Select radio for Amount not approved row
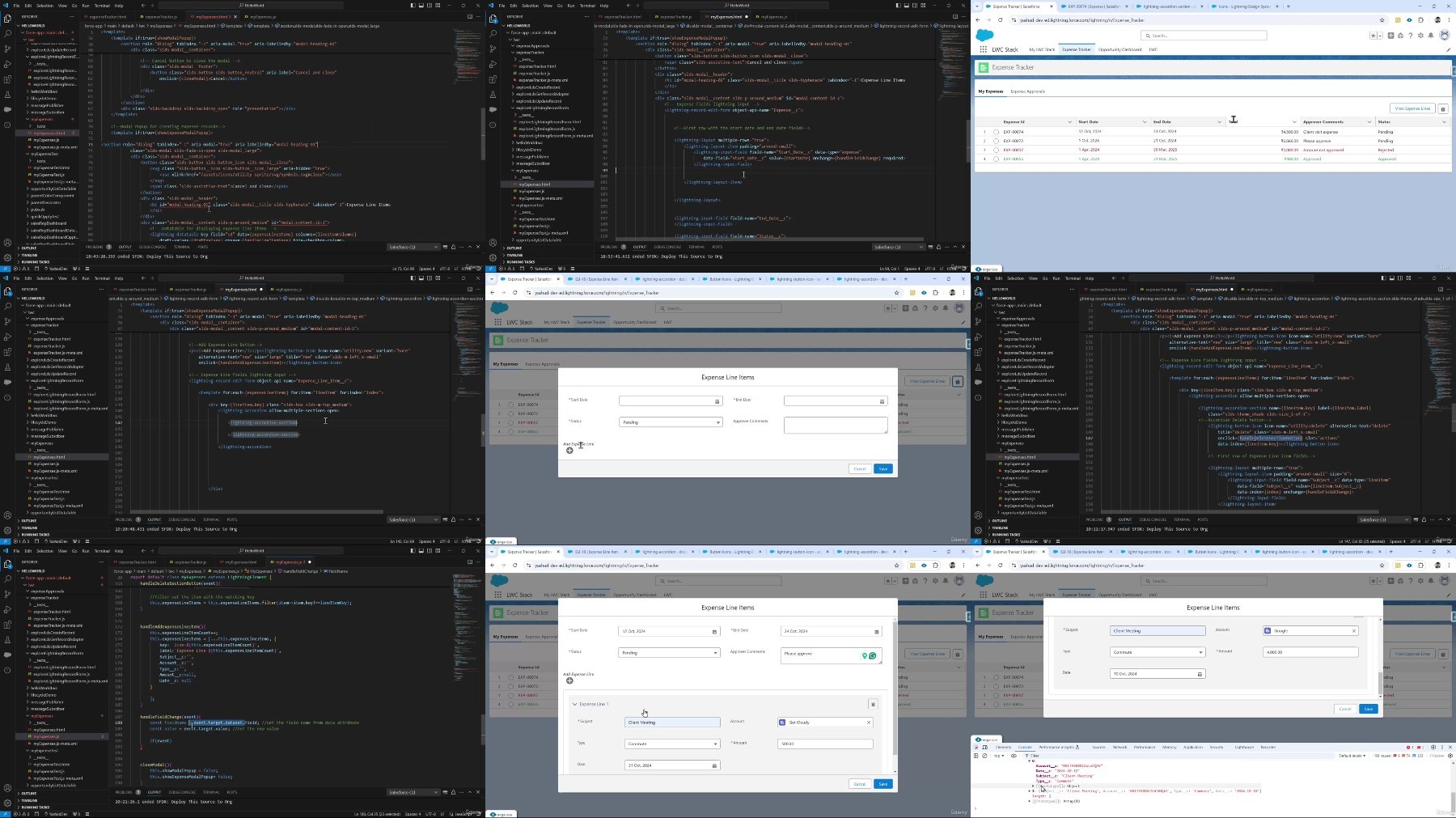Image resolution: width=1456 pixels, height=818 pixels. pyautogui.click(x=996, y=150)
